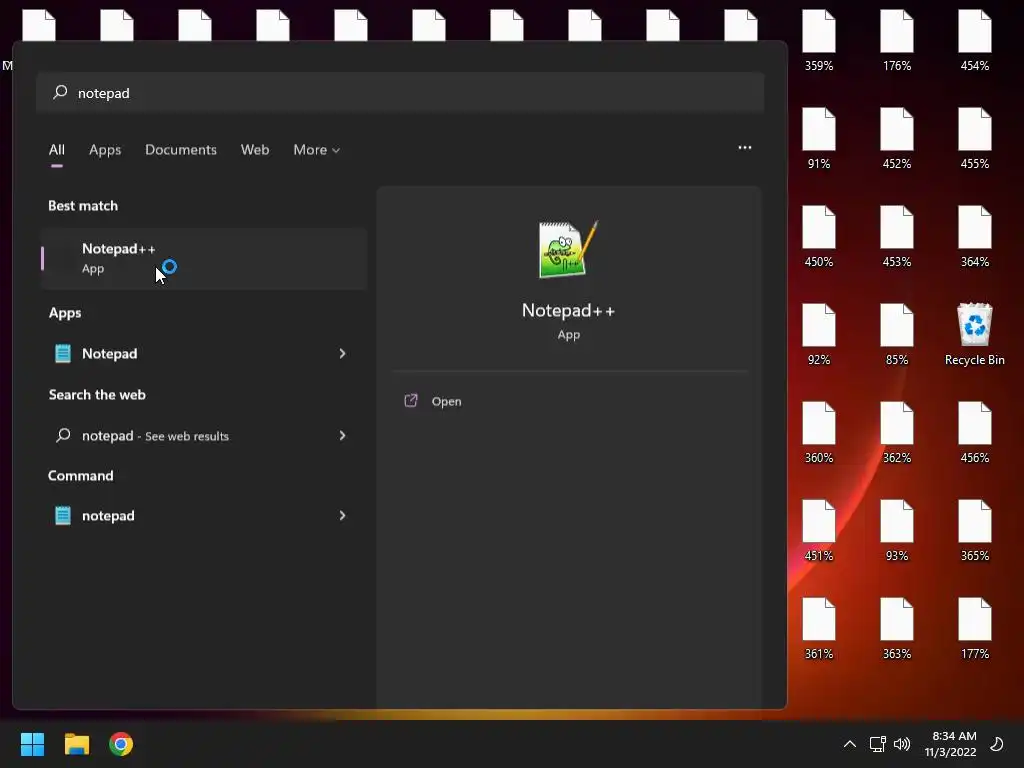Open the Windows Start button
Image resolution: width=1024 pixels, height=768 pixels.
click(x=32, y=744)
